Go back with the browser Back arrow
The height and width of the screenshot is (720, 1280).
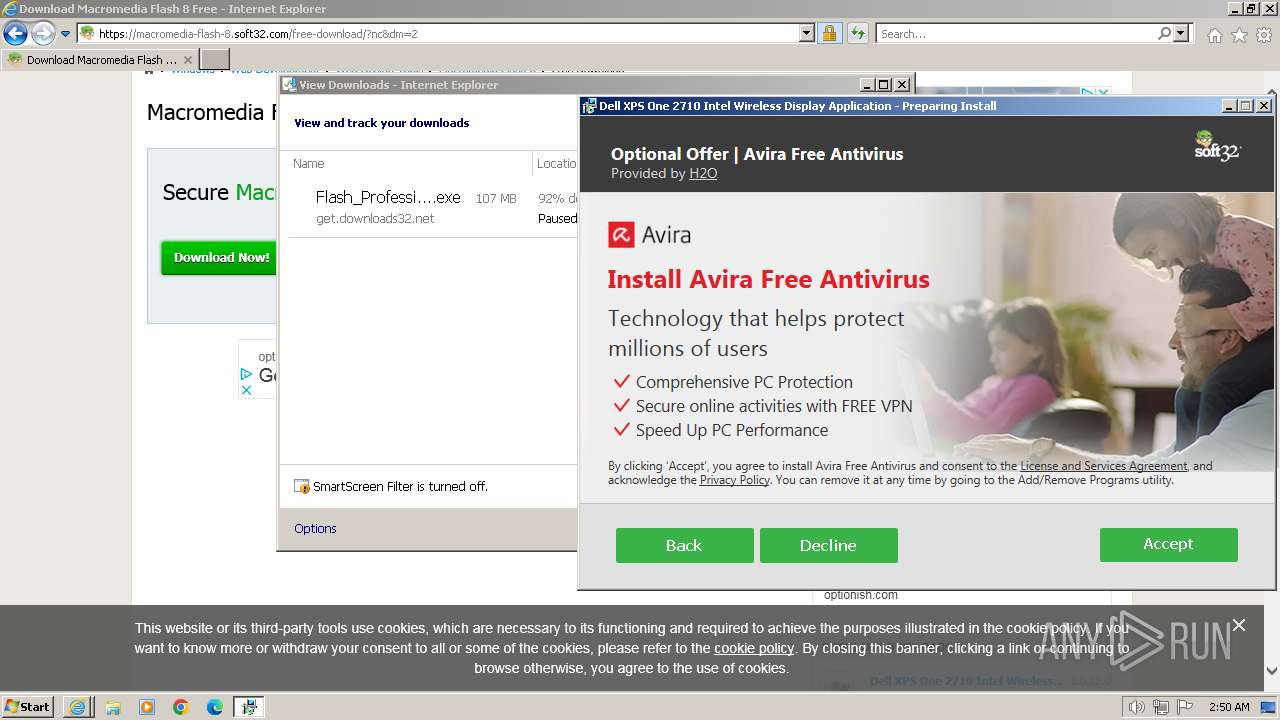(15, 34)
